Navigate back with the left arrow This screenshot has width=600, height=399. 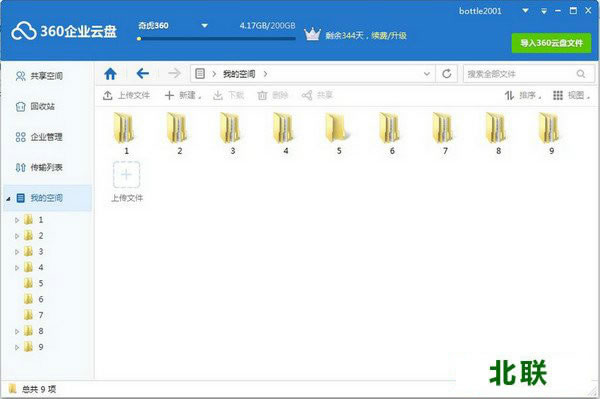(x=142, y=73)
